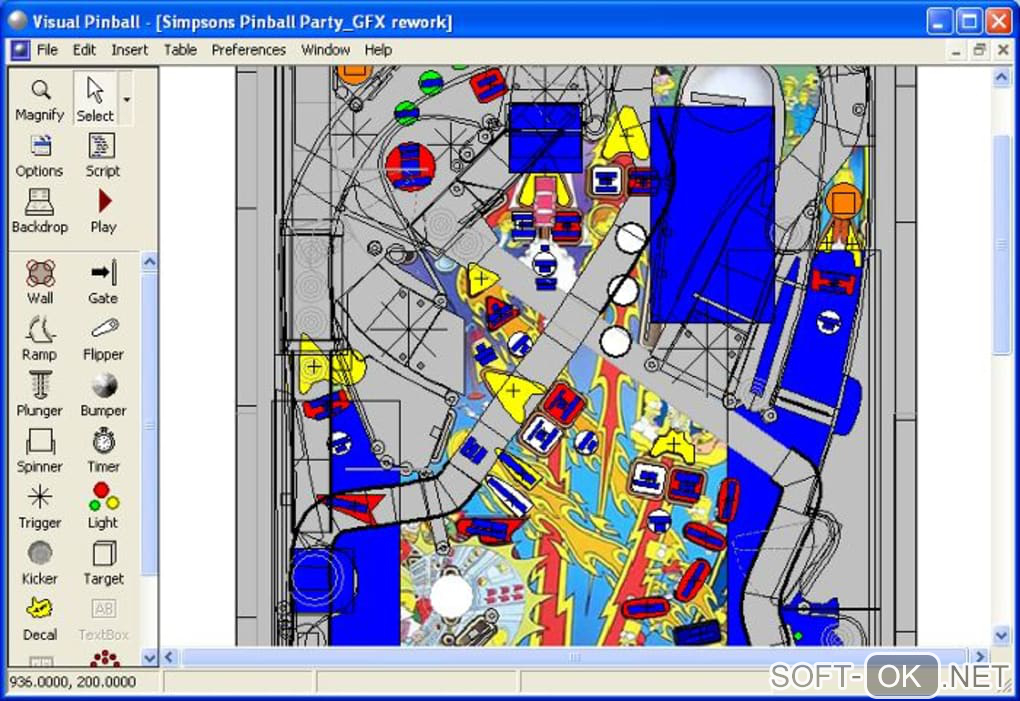Click canvas vertical scrollbar up arrow
This screenshot has height=701, width=1020.
click(1001, 77)
